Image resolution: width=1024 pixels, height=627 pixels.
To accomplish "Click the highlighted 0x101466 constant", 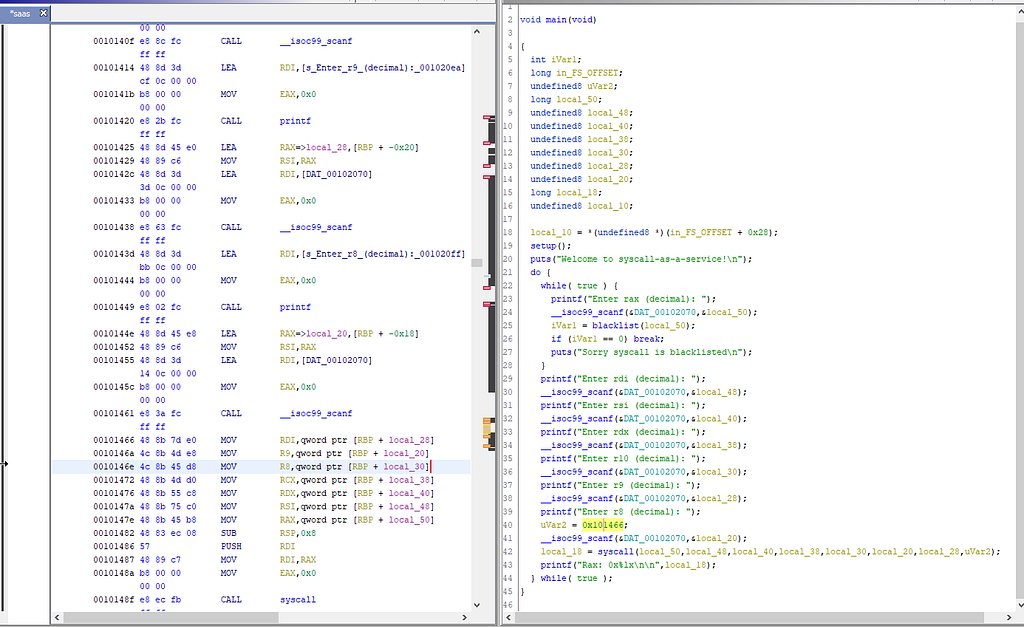I will tap(602, 525).
